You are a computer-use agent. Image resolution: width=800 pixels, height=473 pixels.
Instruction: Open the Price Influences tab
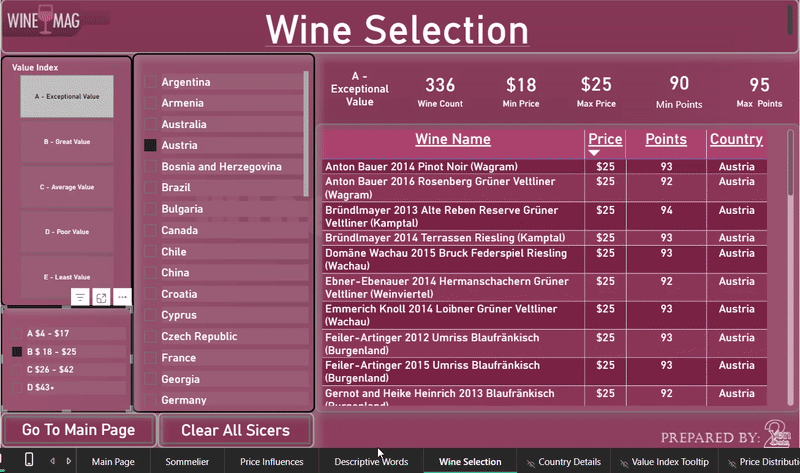[271, 461]
